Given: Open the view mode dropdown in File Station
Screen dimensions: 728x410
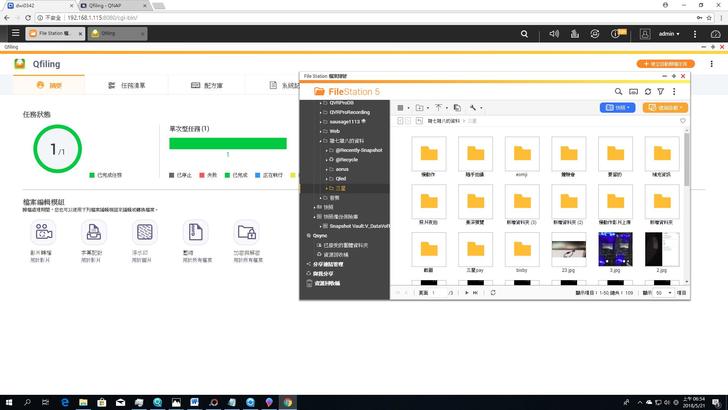Looking at the screenshot, I should tap(402, 107).
